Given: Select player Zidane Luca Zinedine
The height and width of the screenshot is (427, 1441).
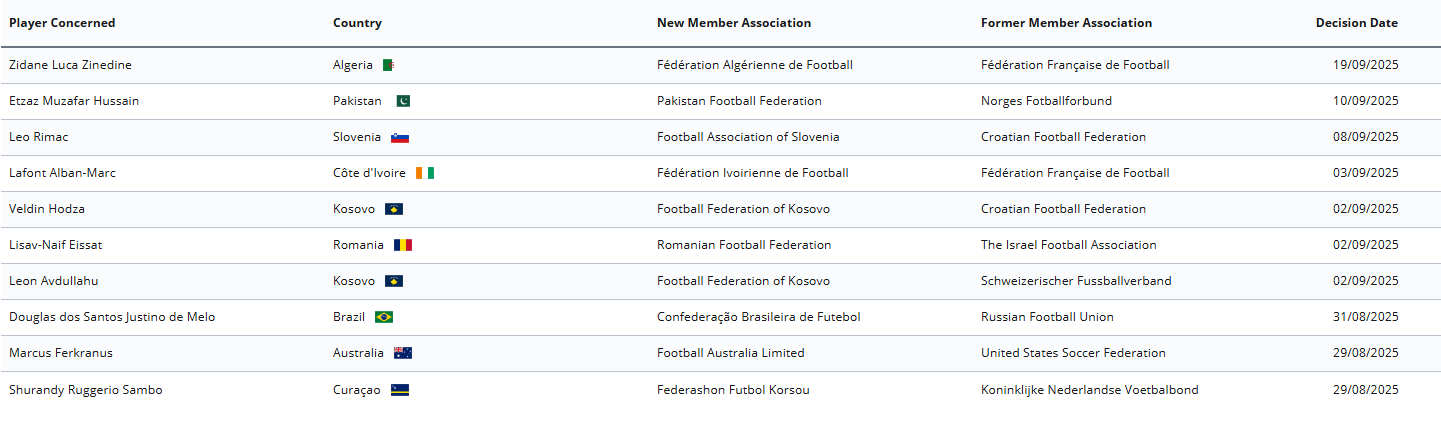Looking at the screenshot, I should [70, 65].
